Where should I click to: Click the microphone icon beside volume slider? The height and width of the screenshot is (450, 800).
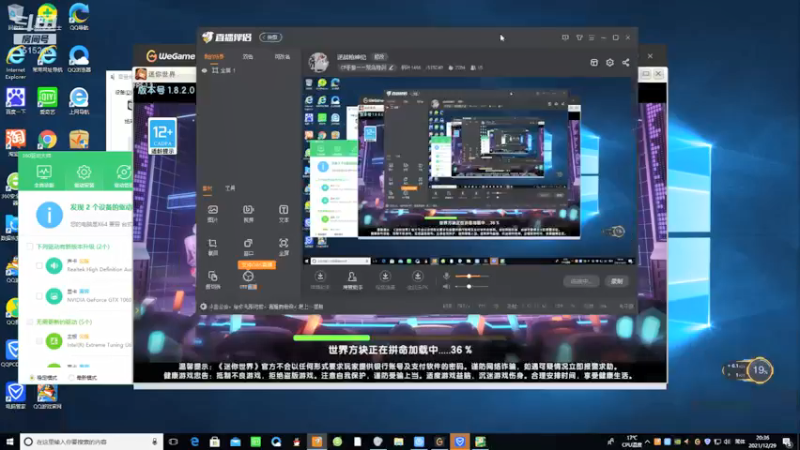446,276
